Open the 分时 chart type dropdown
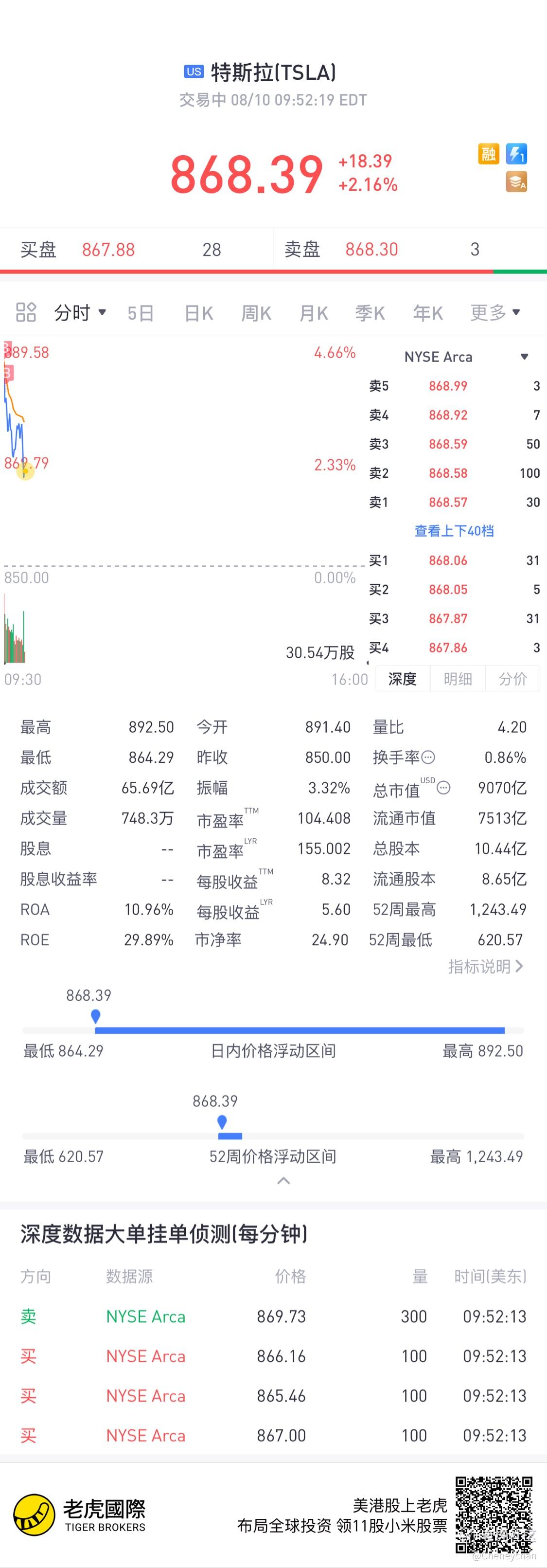This screenshot has height=1568, width=547. 80,313
